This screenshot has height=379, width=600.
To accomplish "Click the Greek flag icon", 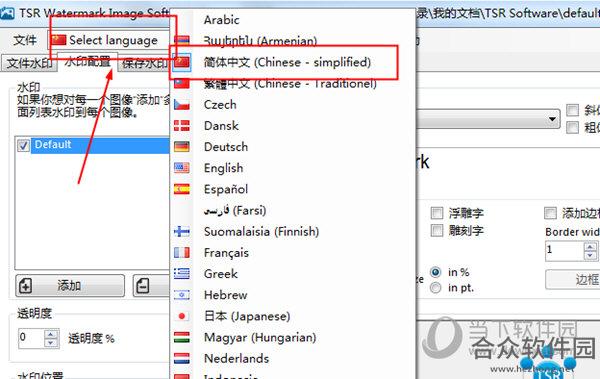I will pos(182,274).
